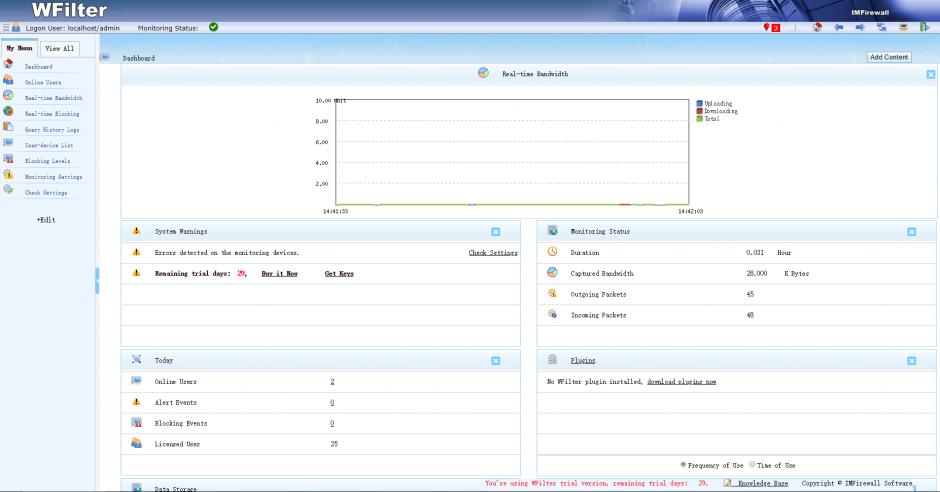Open the download plugins now link

pyautogui.click(x=682, y=382)
